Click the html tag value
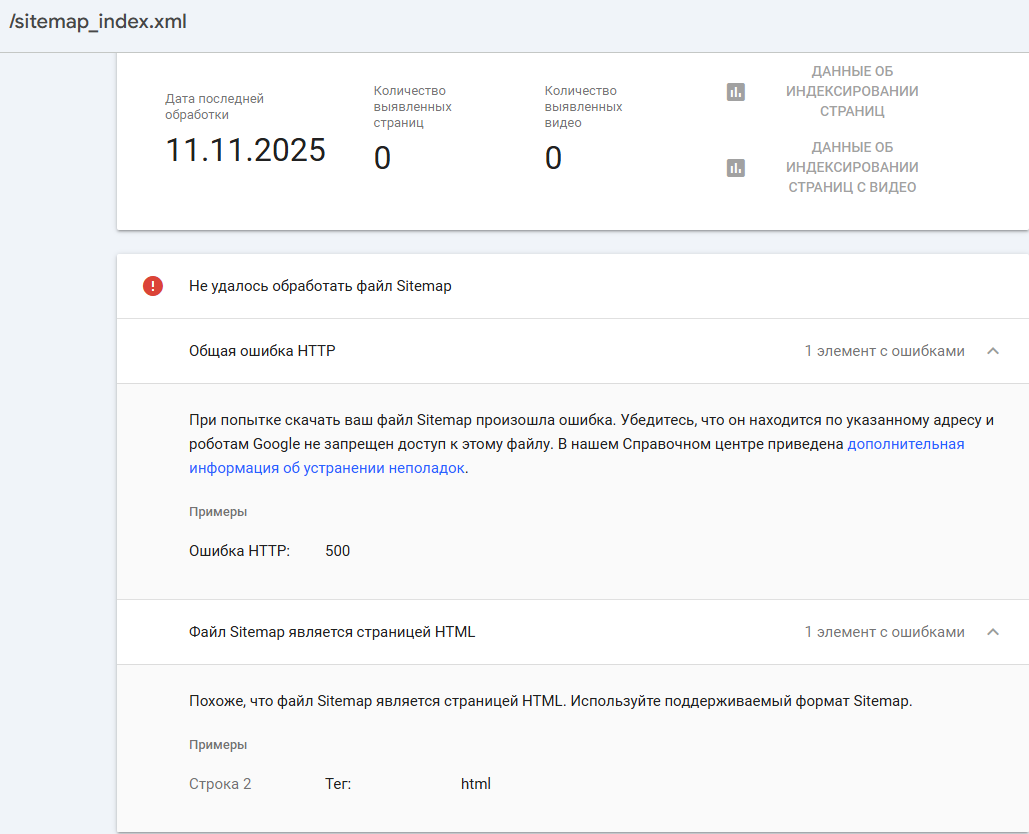Viewport: 1029px width, 834px height. tap(476, 784)
